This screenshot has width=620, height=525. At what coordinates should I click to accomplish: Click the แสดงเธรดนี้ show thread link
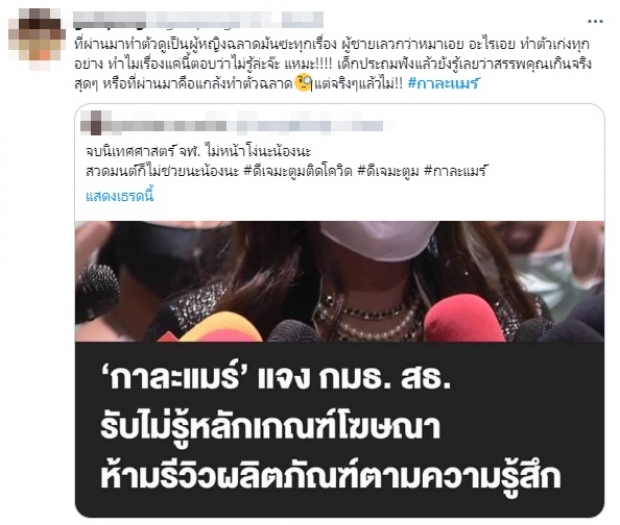coord(119,196)
